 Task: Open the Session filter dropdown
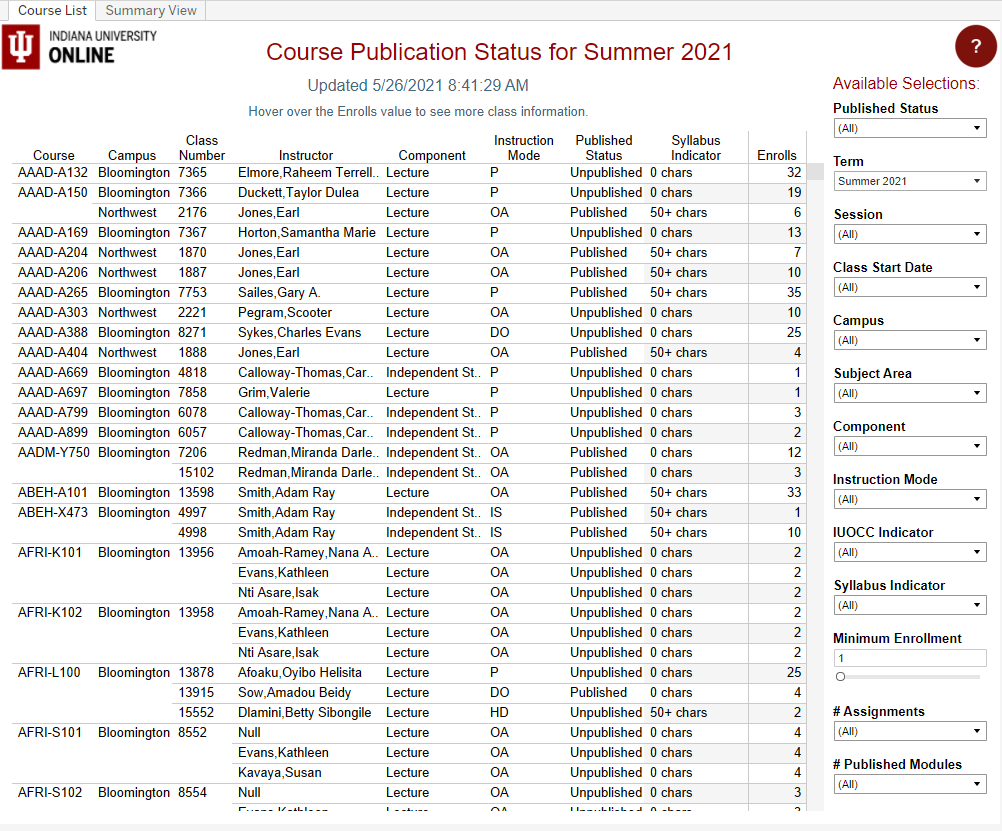coord(909,234)
